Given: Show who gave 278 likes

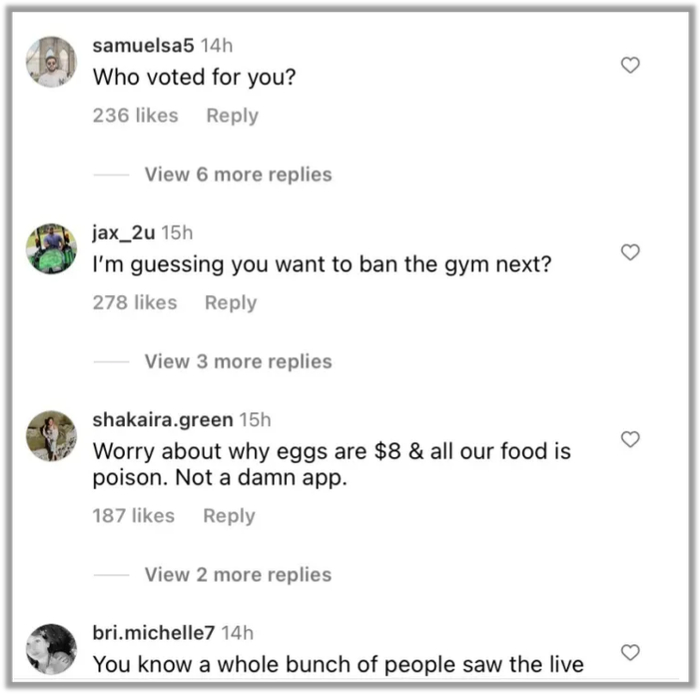Looking at the screenshot, I should tap(135, 302).
